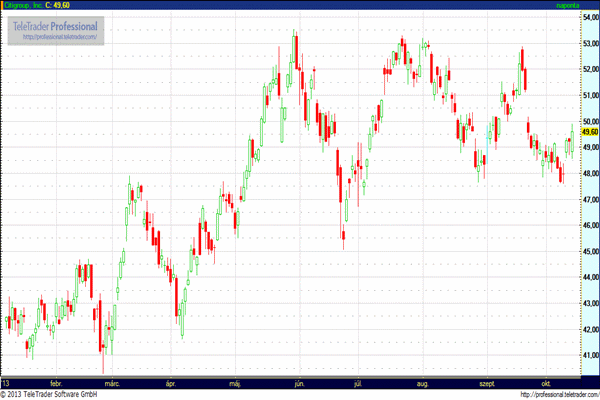Viewport: 600px width, 400px height.
Task: Click the 54,00 price axis label
Action: [x=588, y=17]
